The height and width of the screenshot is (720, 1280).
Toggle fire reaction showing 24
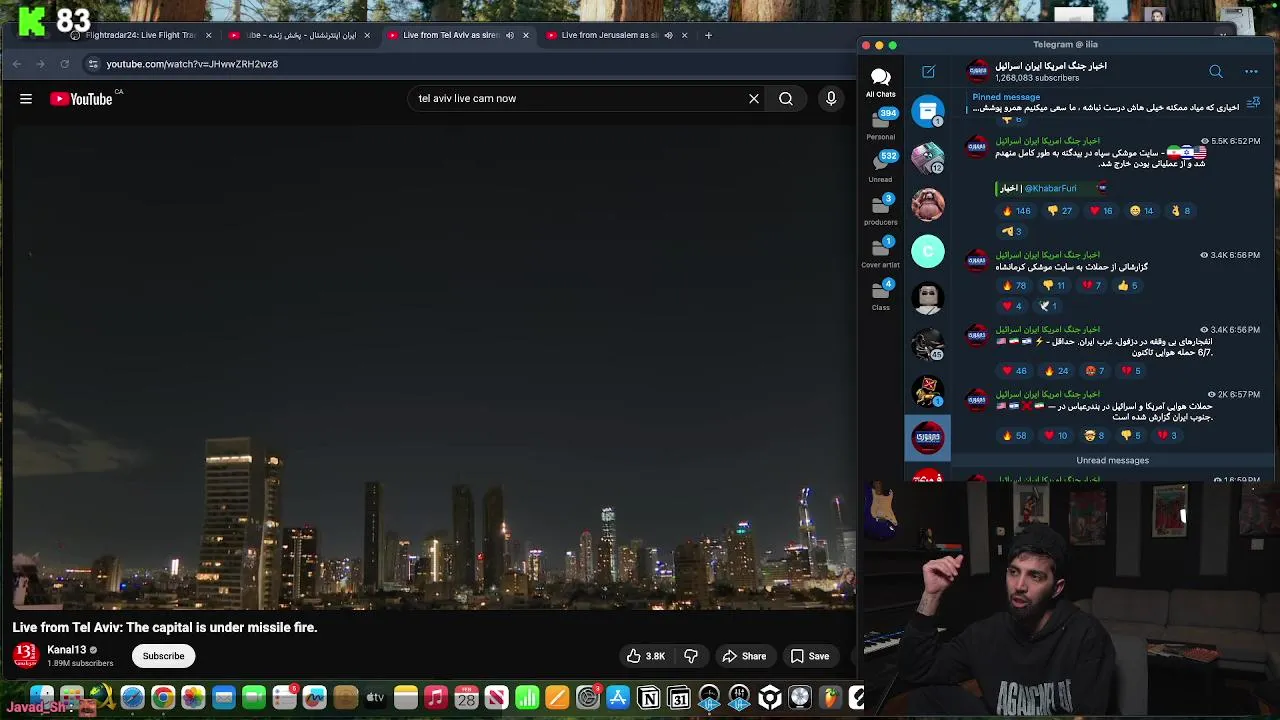pos(1057,371)
